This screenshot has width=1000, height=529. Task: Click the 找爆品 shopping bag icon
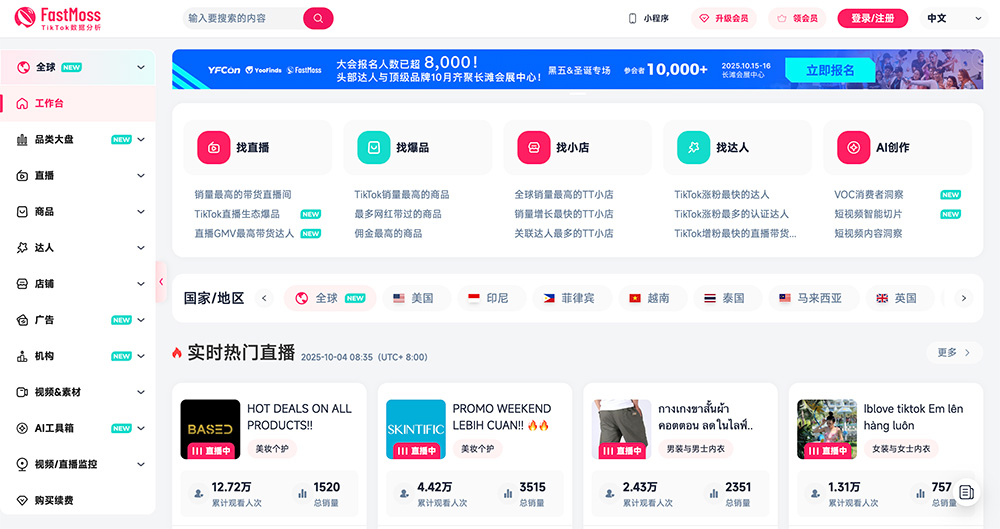374,147
